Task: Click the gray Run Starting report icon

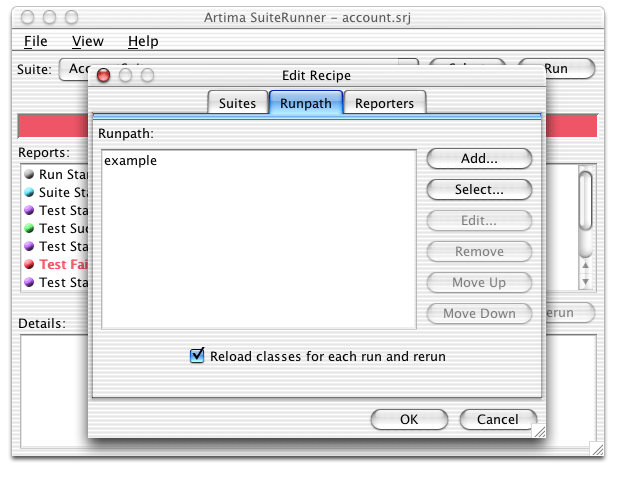Action: coord(29,174)
